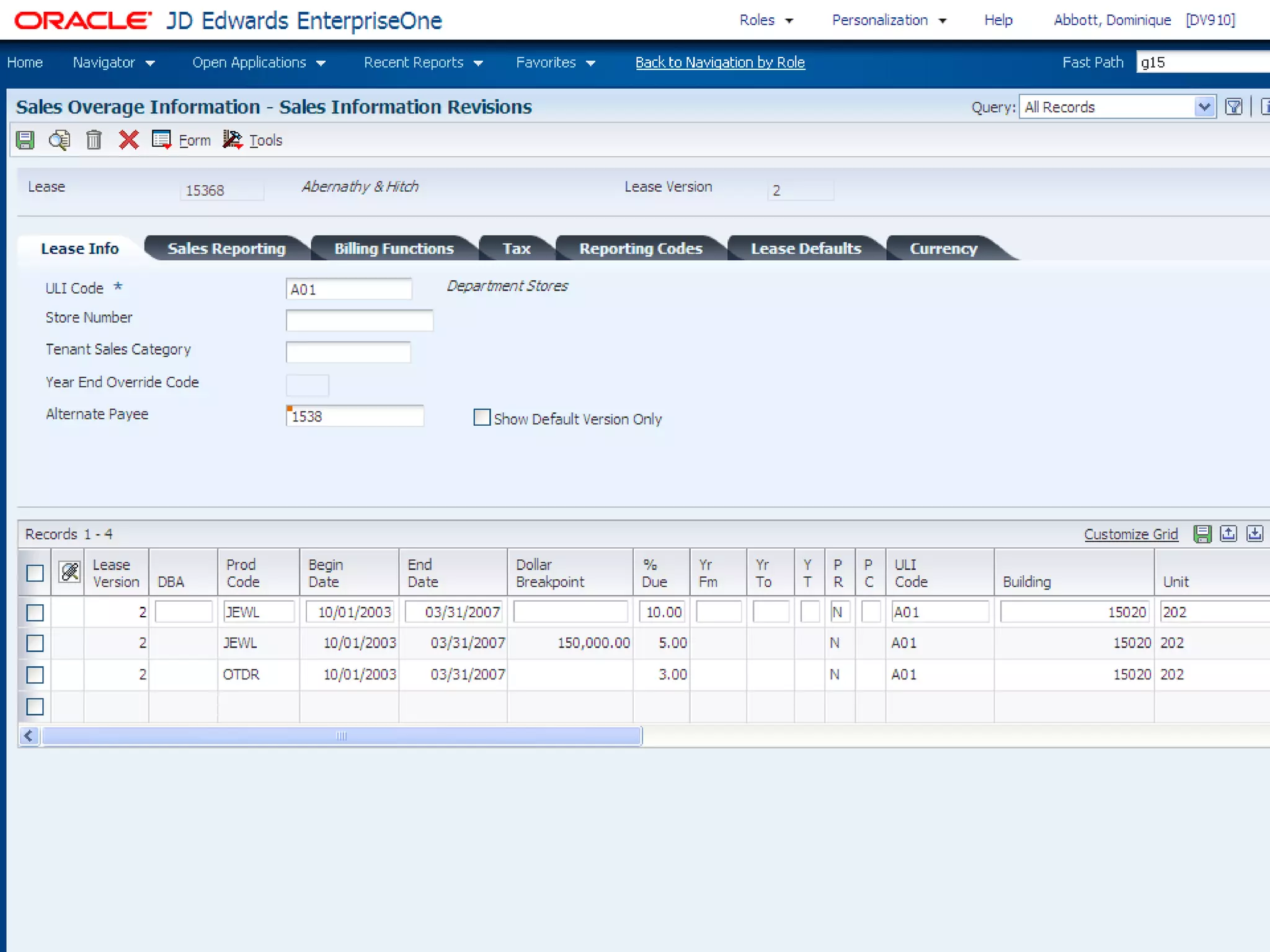Check the OTDR row checkbox
Screen dimensions: 1270x952
[x=35, y=675]
